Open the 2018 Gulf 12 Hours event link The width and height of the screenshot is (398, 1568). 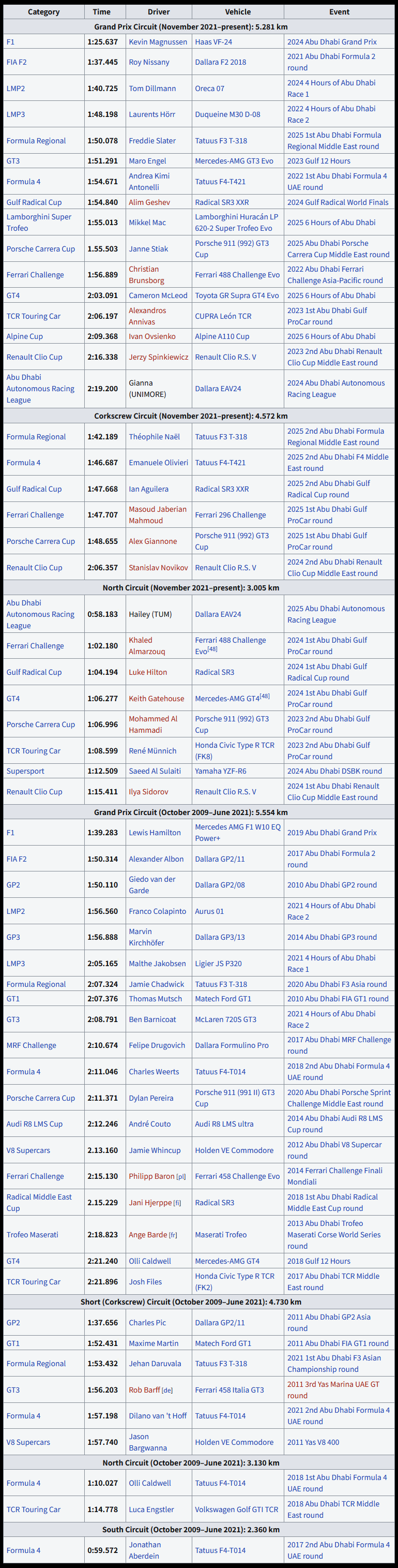click(319, 1261)
